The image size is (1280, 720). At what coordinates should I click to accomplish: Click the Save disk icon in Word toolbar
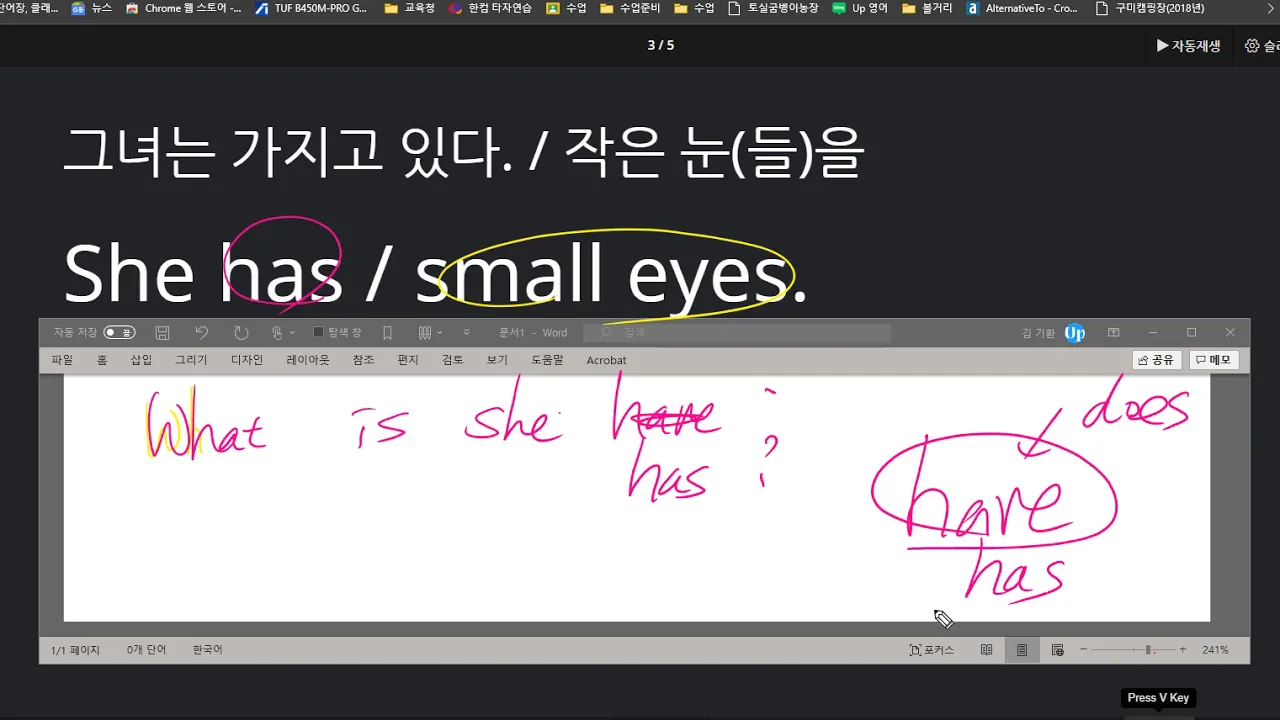(163, 332)
